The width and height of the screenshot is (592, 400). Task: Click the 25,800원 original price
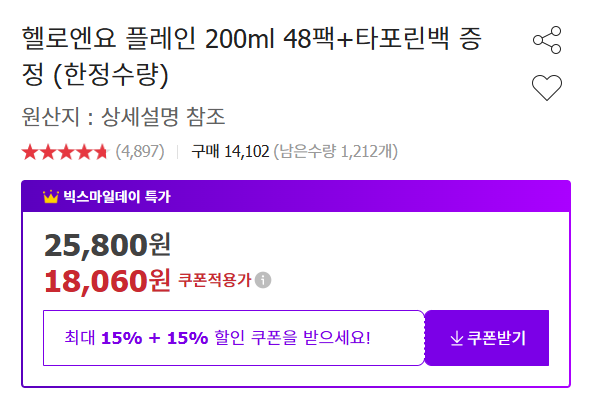[108, 245]
